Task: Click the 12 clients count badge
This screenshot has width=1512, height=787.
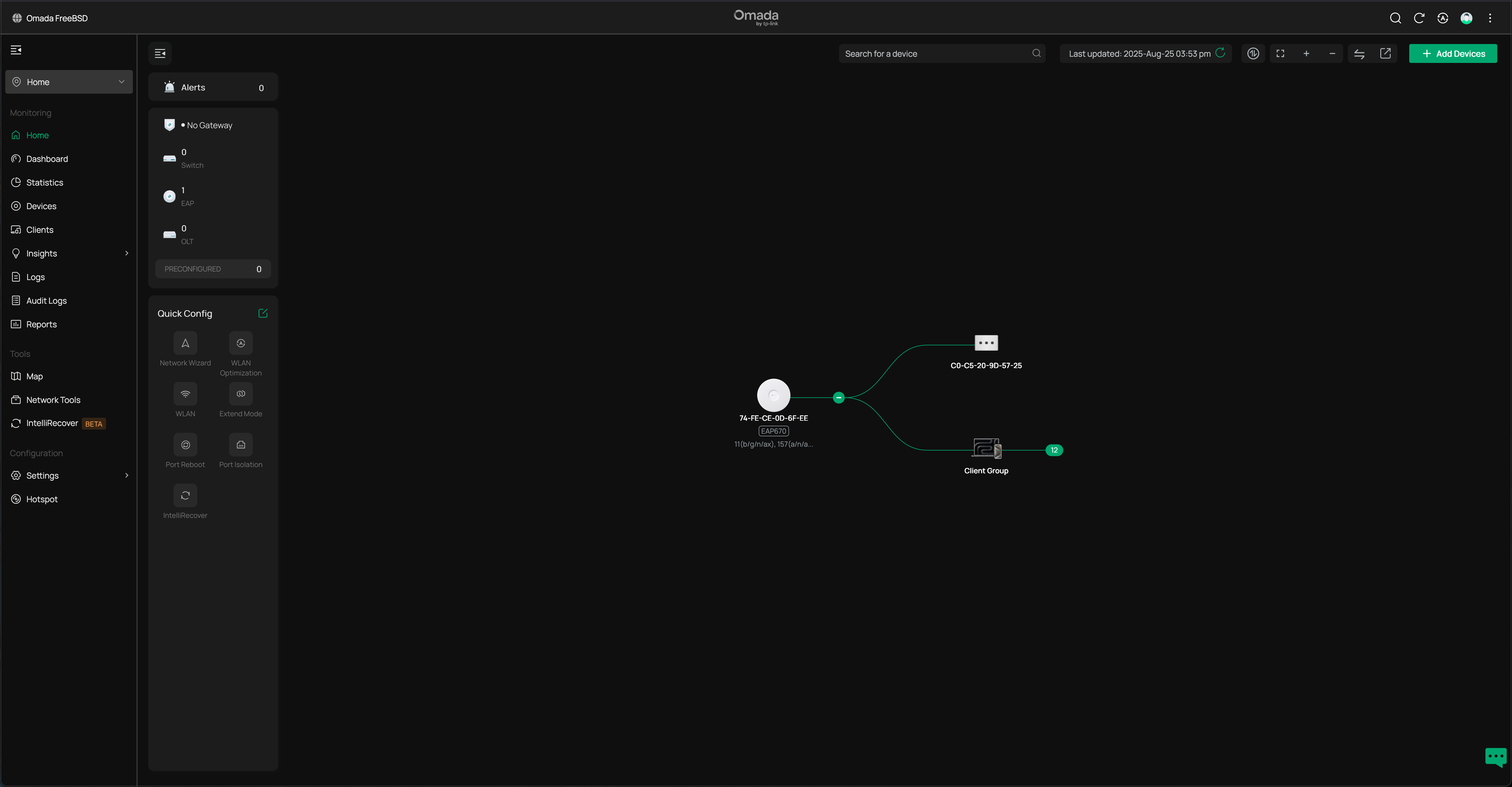Action: pyautogui.click(x=1054, y=450)
